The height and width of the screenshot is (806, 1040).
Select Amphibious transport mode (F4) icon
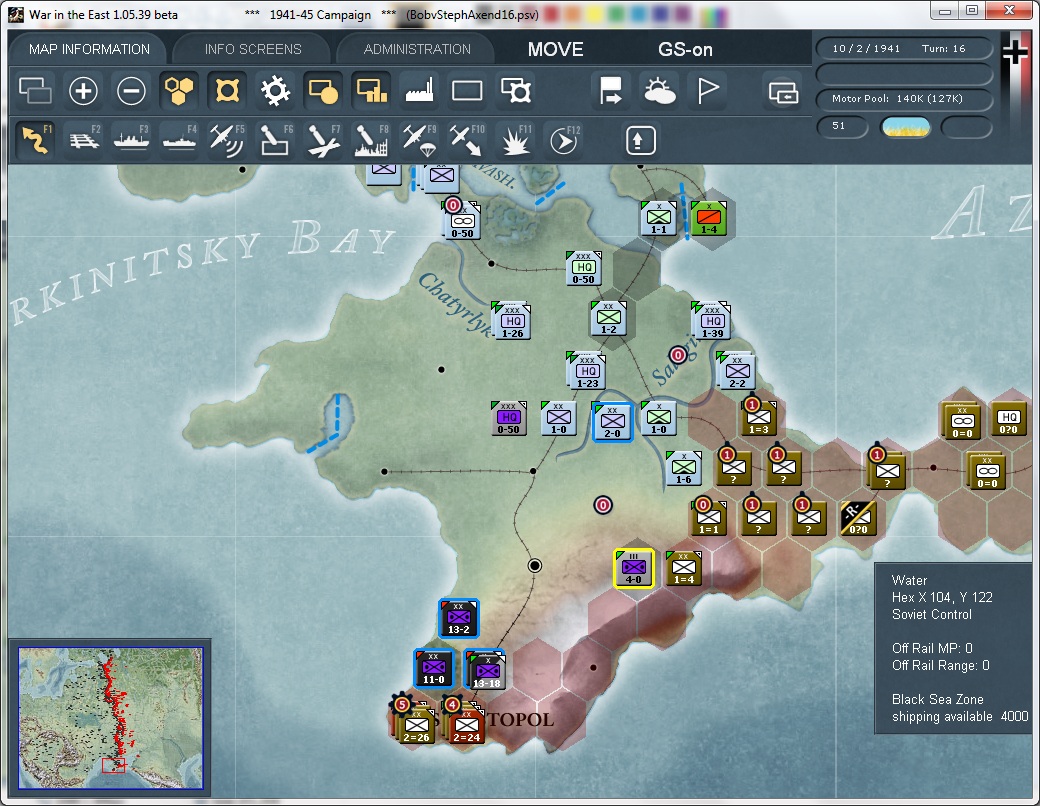[x=179, y=140]
